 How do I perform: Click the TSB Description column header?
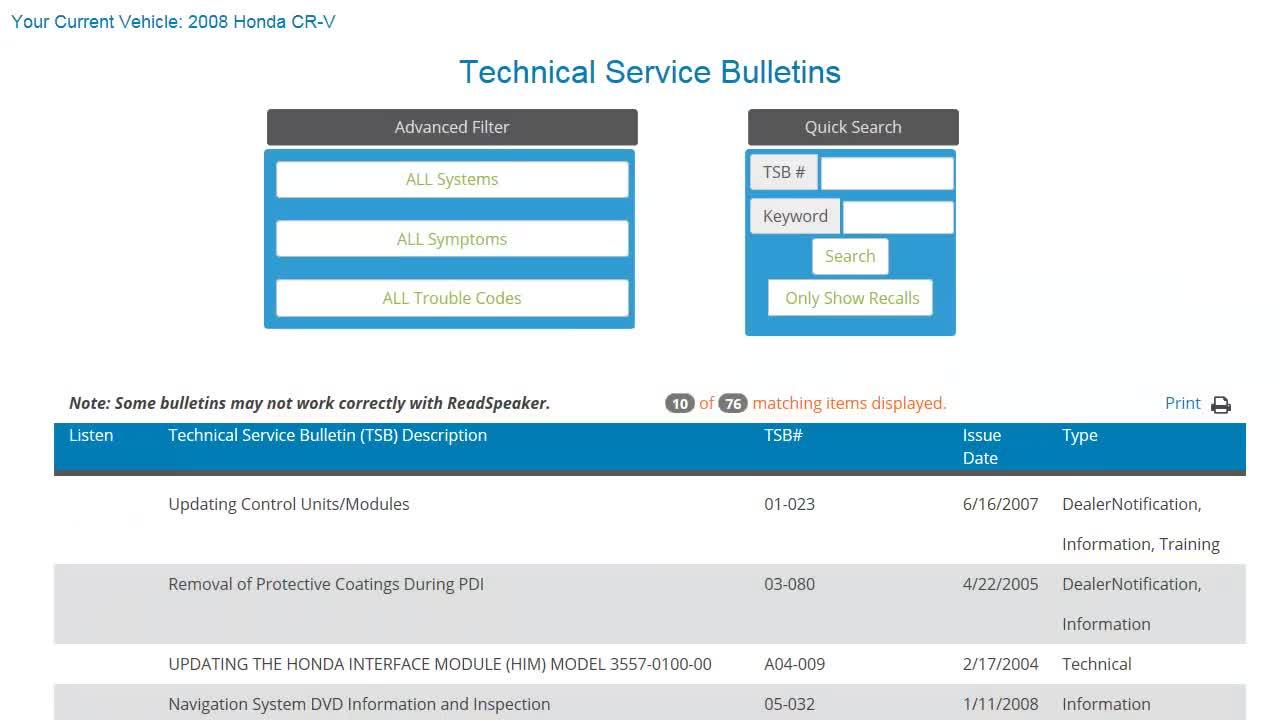(327, 435)
